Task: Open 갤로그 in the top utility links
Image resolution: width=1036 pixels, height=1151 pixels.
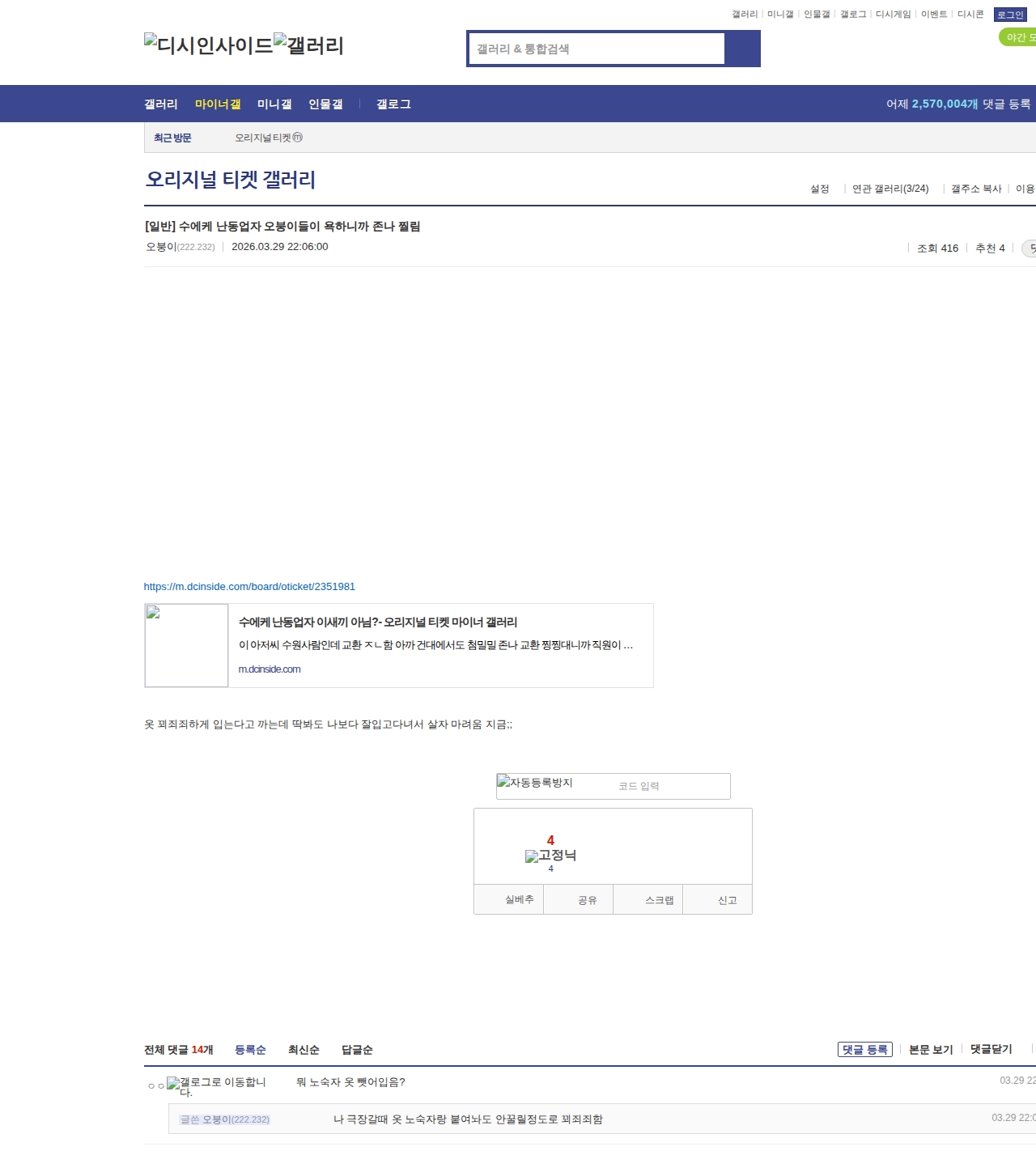Action: pyautogui.click(x=853, y=15)
